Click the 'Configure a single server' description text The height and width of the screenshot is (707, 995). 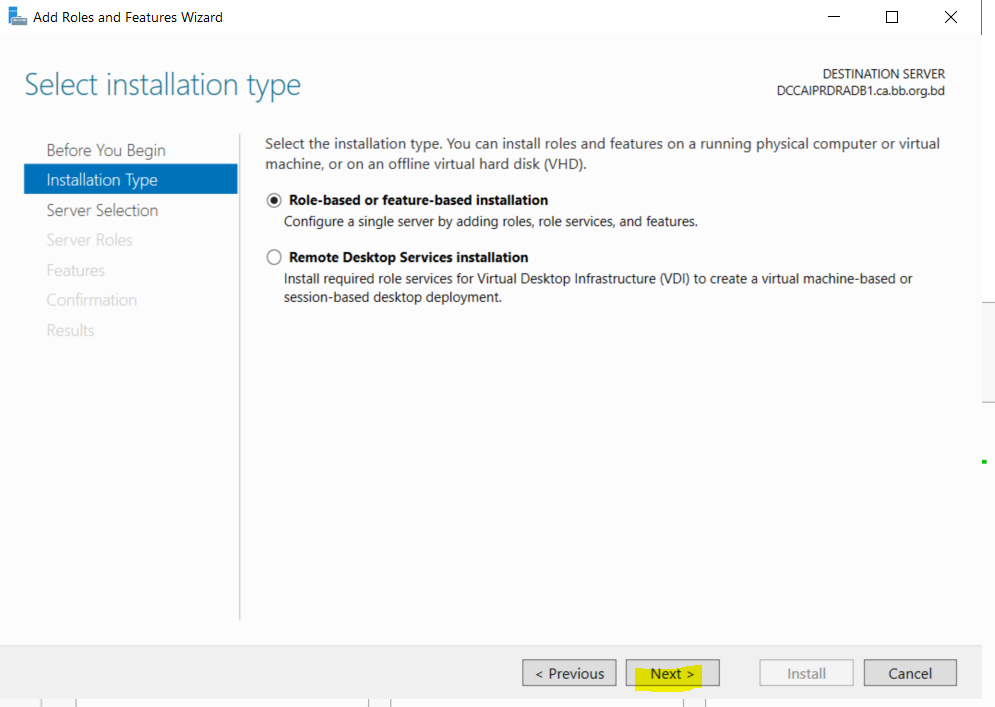point(491,221)
